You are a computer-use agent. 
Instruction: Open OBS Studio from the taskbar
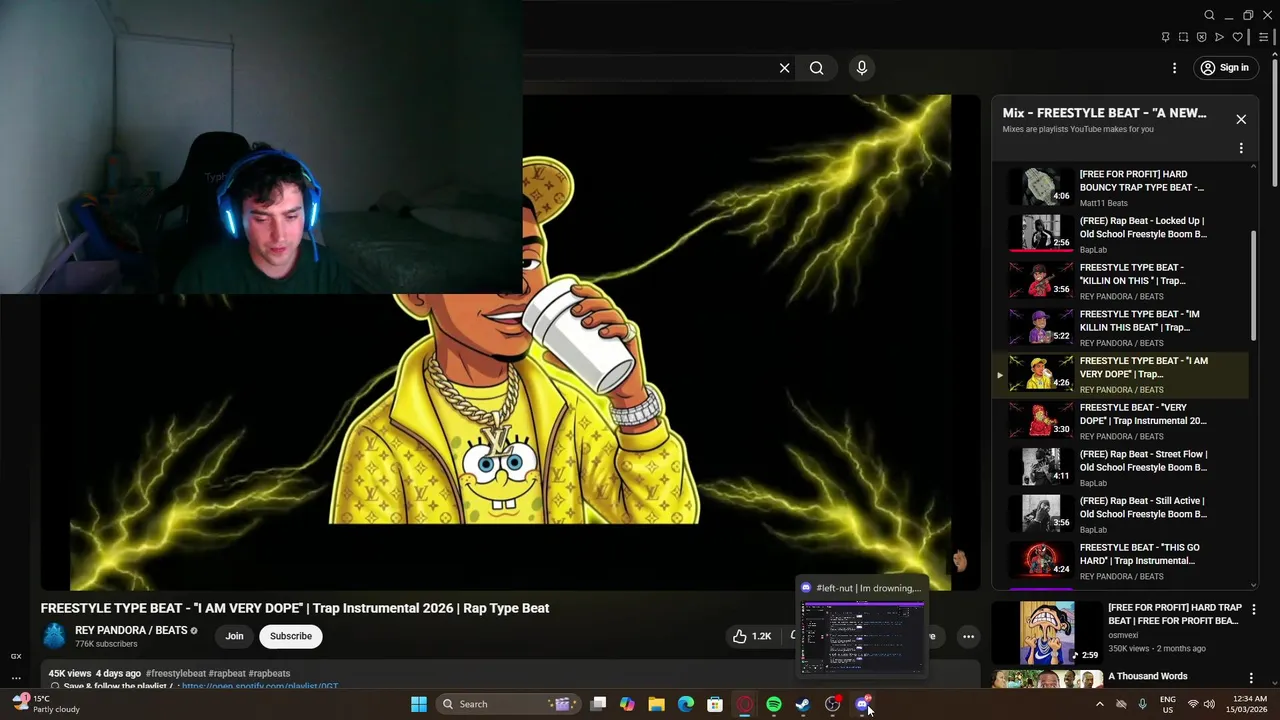pyautogui.click(x=832, y=704)
